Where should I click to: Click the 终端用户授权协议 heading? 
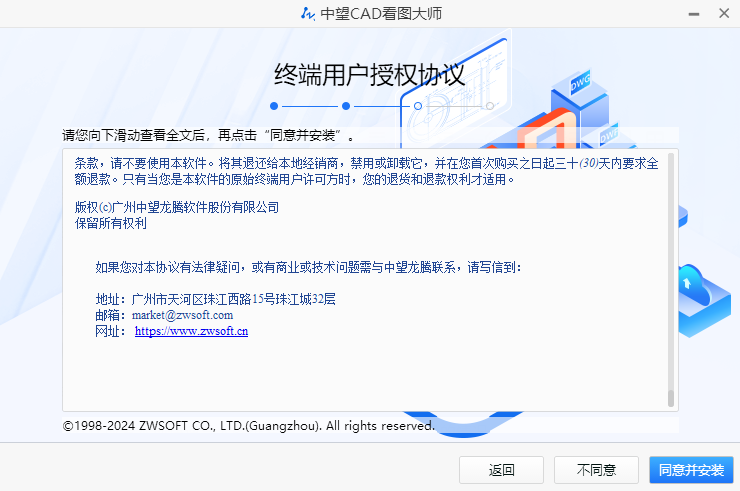(370, 75)
